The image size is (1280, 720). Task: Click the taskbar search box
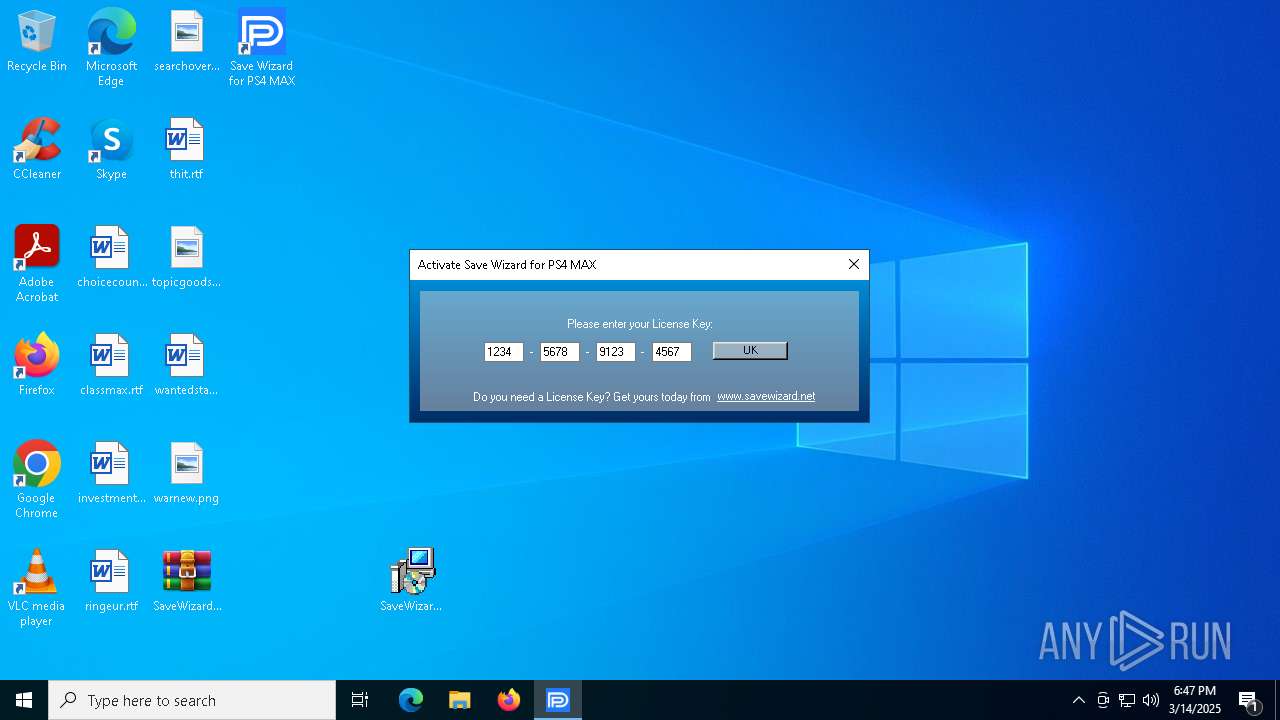192,700
